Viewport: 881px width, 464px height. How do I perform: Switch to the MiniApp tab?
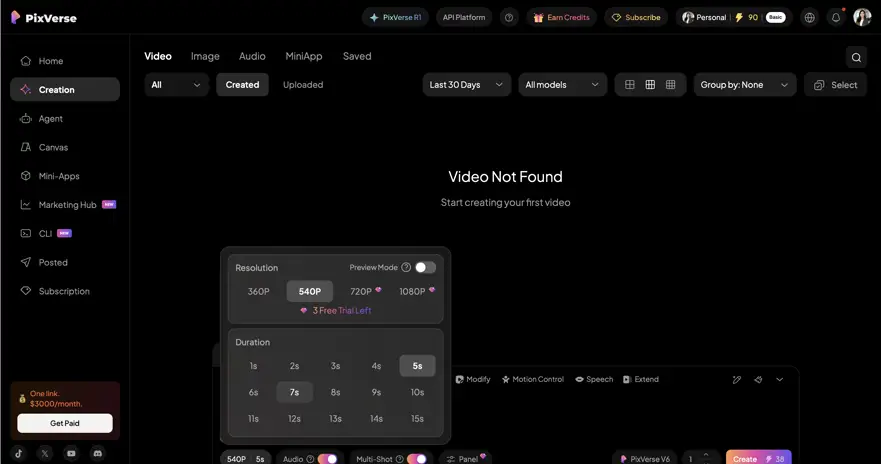coord(304,56)
